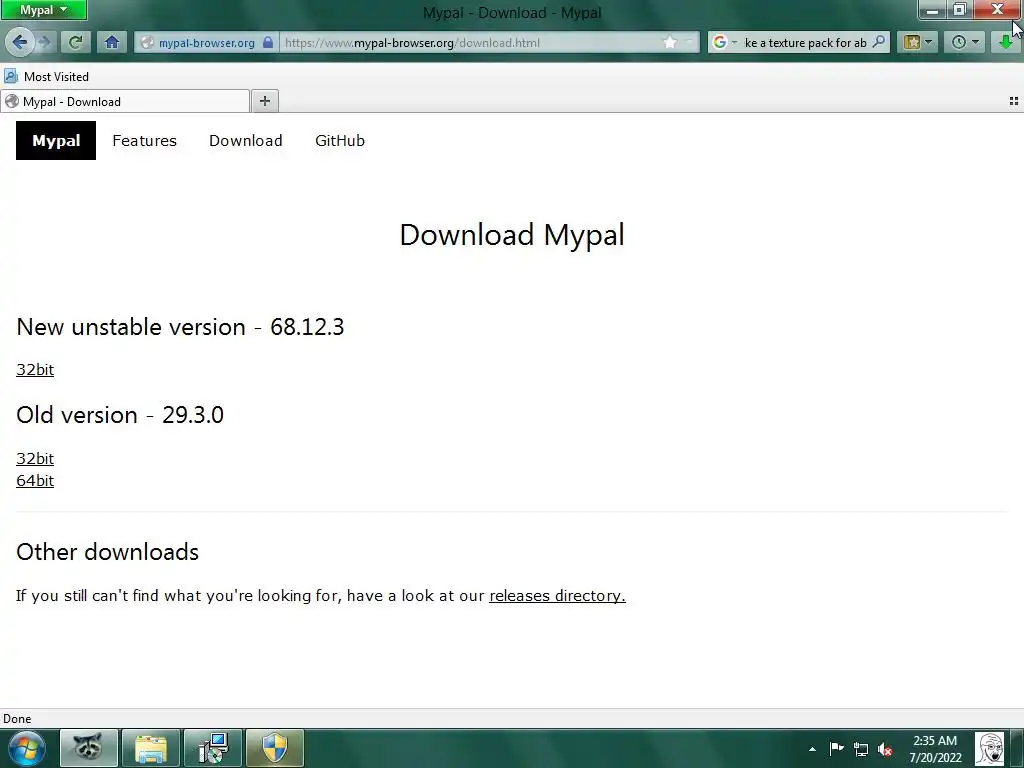Download the 68.12.3 unstable 32bit link

pos(35,370)
